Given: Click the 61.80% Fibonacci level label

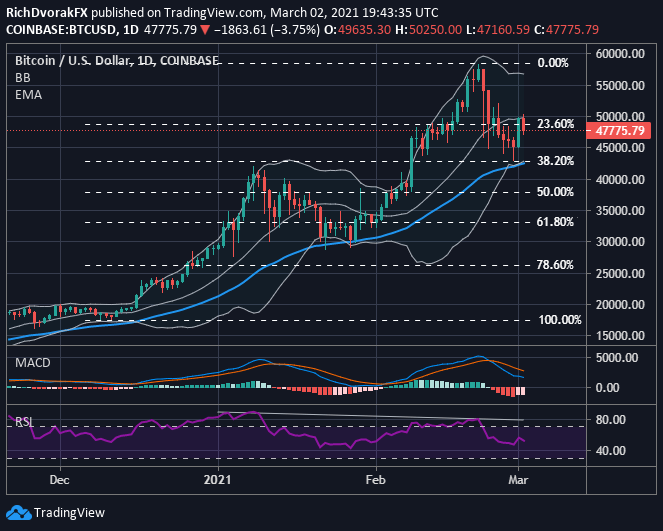Looking at the screenshot, I should [556, 222].
